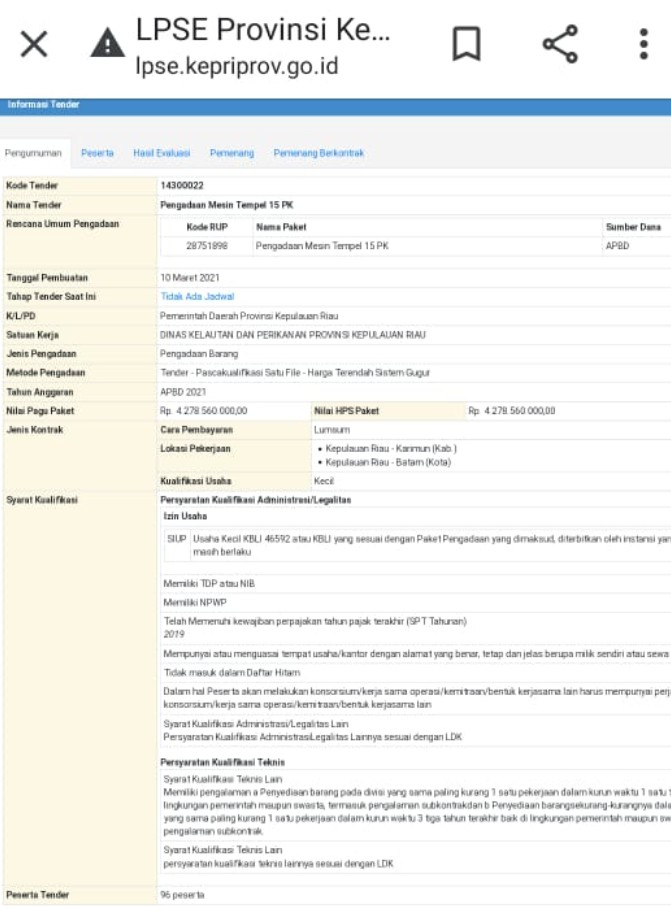671x910 pixels.
Task: Tap the APBD value under Sumber Dana
Action: click(x=617, y=245)
